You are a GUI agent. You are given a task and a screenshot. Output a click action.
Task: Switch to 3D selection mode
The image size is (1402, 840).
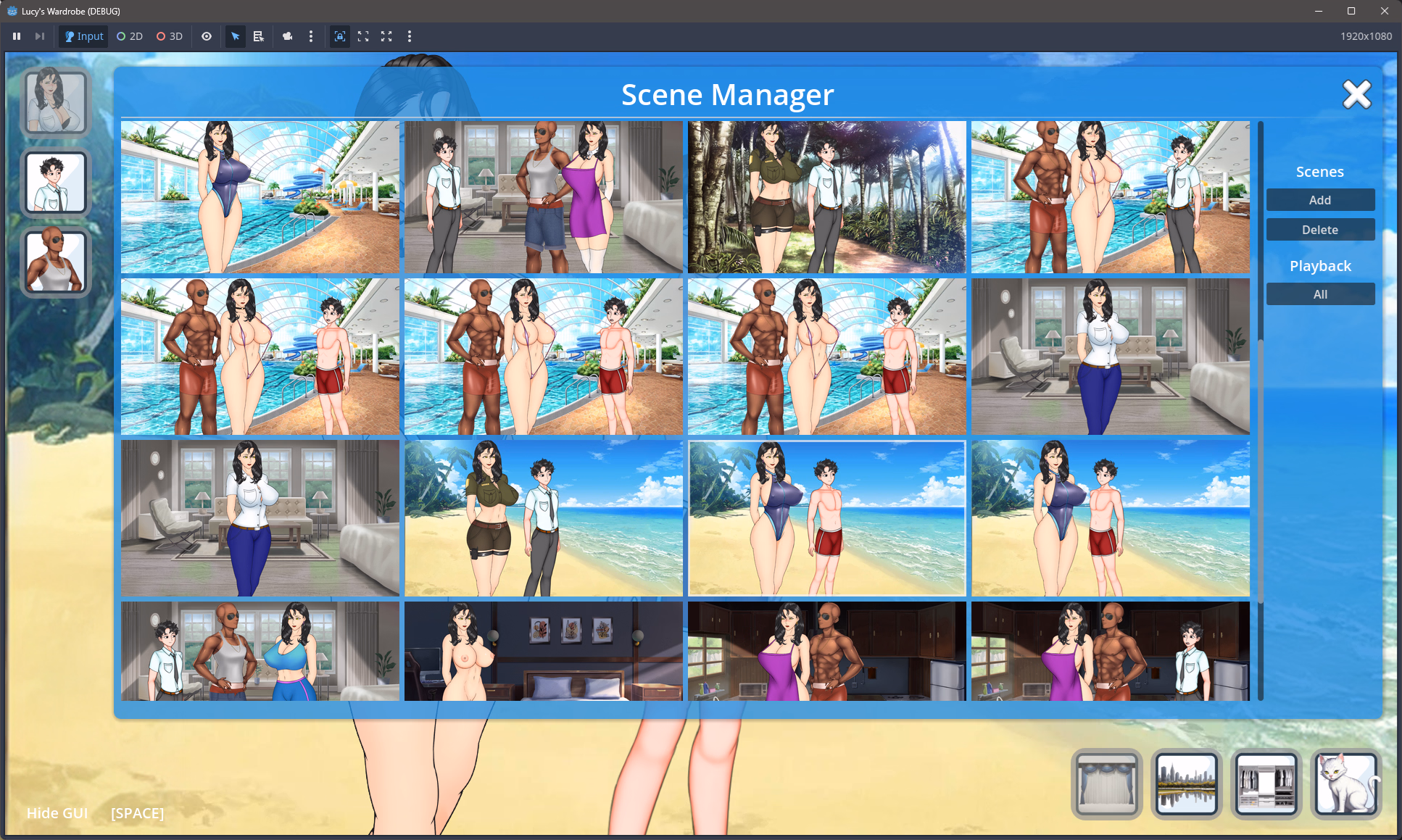170,36
